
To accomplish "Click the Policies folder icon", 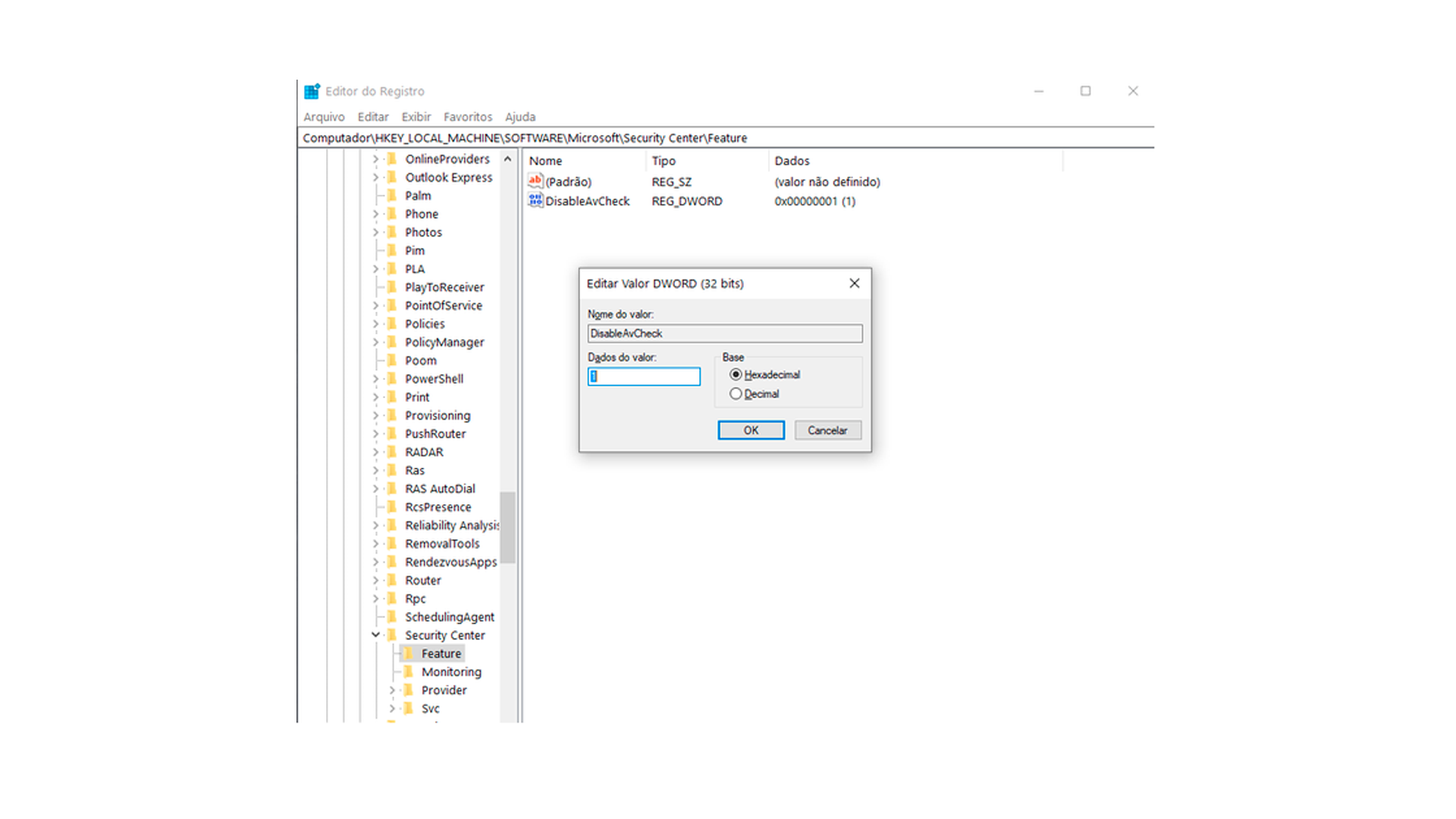I will (x=392, y=324).
